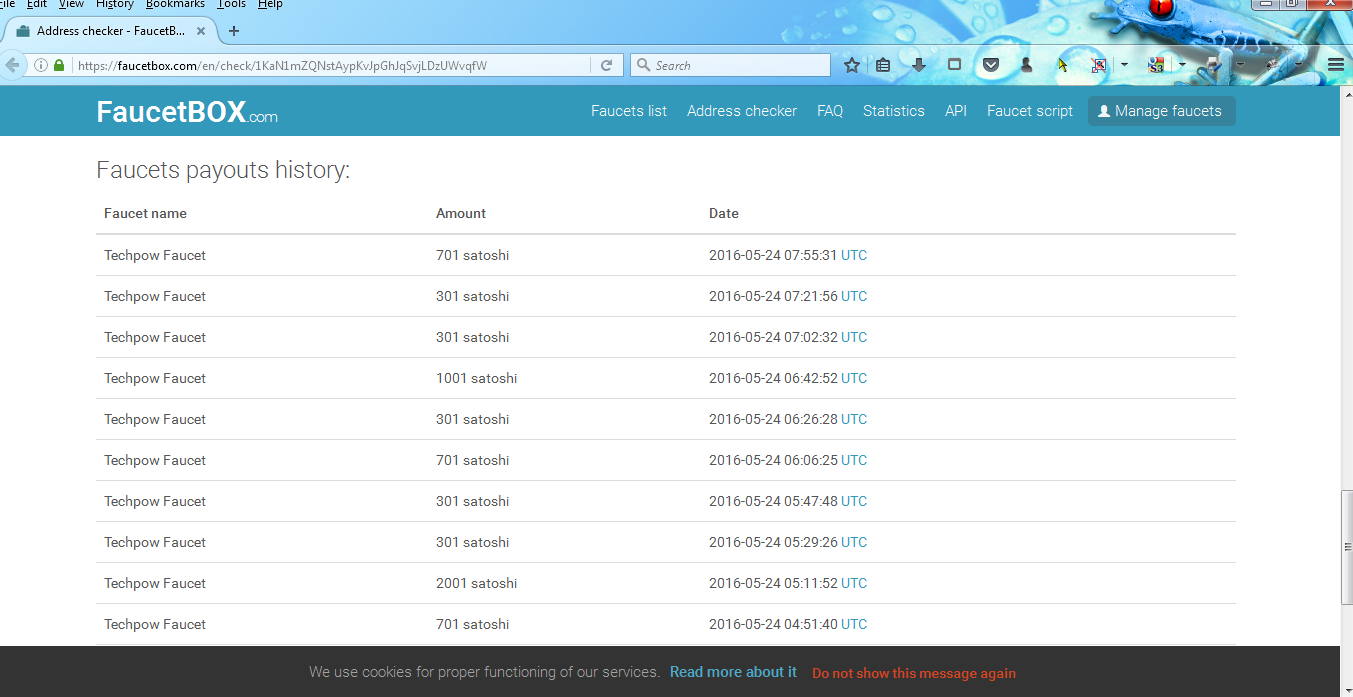
Task: Click the printer toolbar icon
Action: pos(1213,65)
